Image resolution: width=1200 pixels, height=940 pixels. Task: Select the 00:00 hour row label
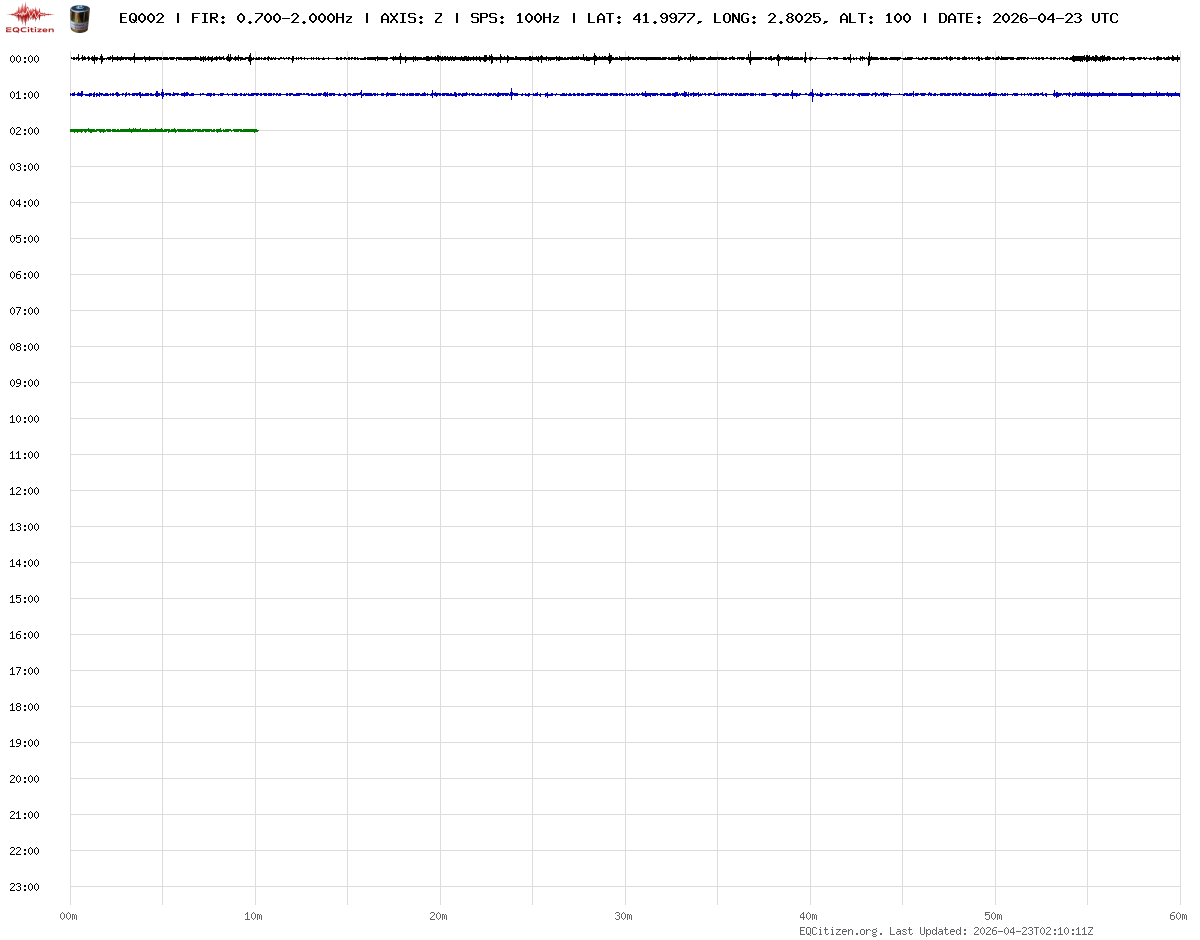[x=24, y=59]
